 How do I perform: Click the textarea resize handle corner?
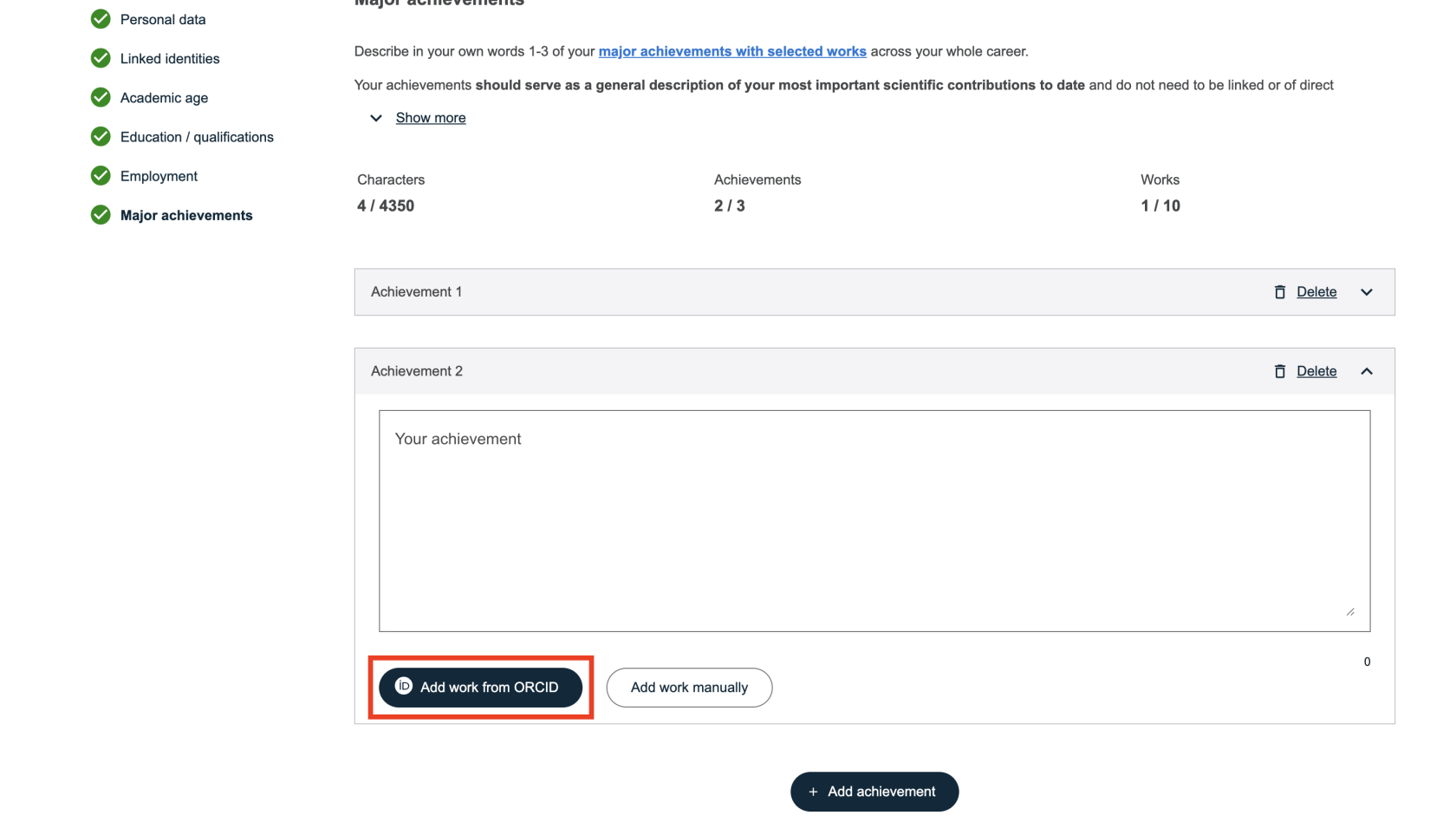[x=1350, y=612]
